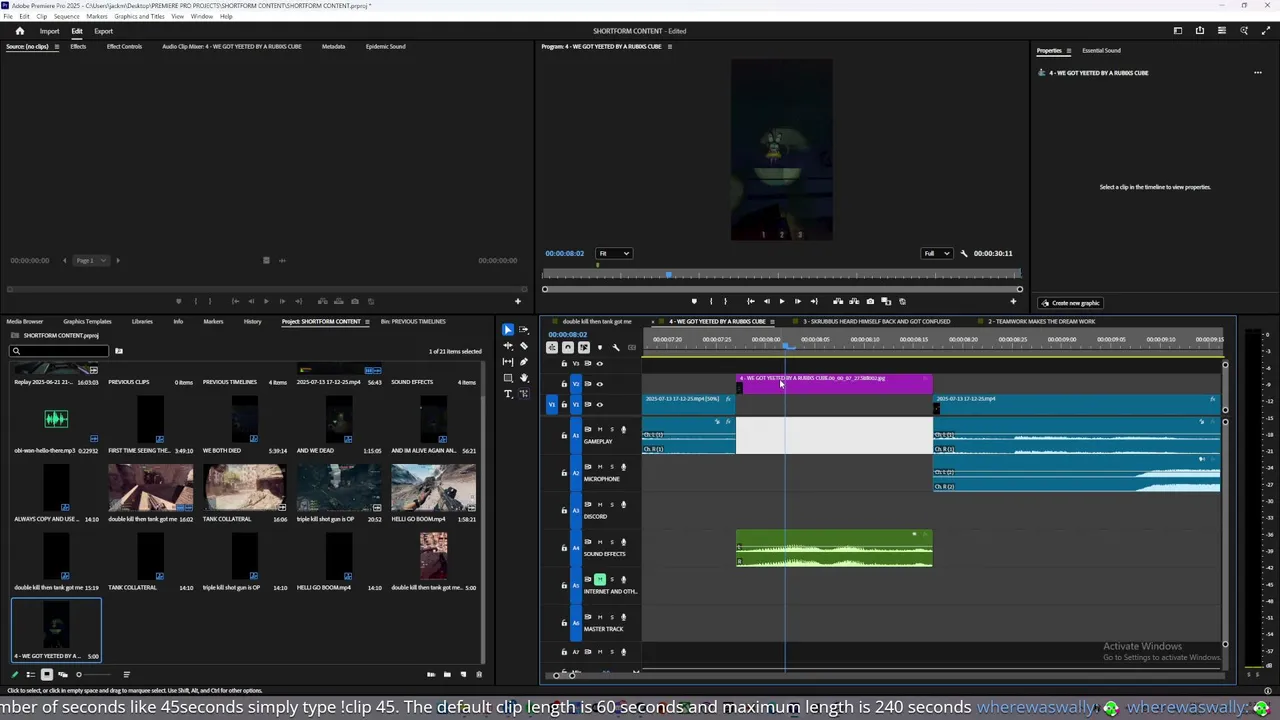The image size is (1280, 720).
Task: Adjust the Project panel thumbnail zoom slider
Action: click(x=92, y=674)
